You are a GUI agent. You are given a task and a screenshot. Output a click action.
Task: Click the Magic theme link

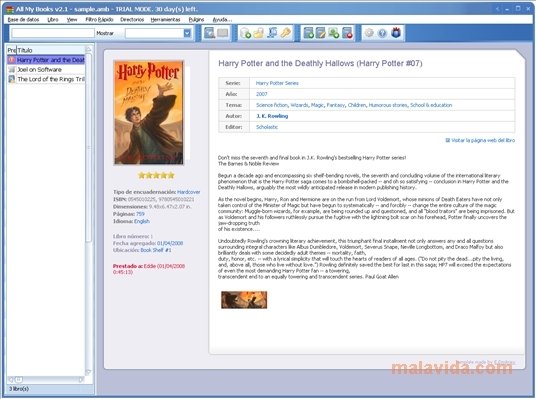[317, 105]
